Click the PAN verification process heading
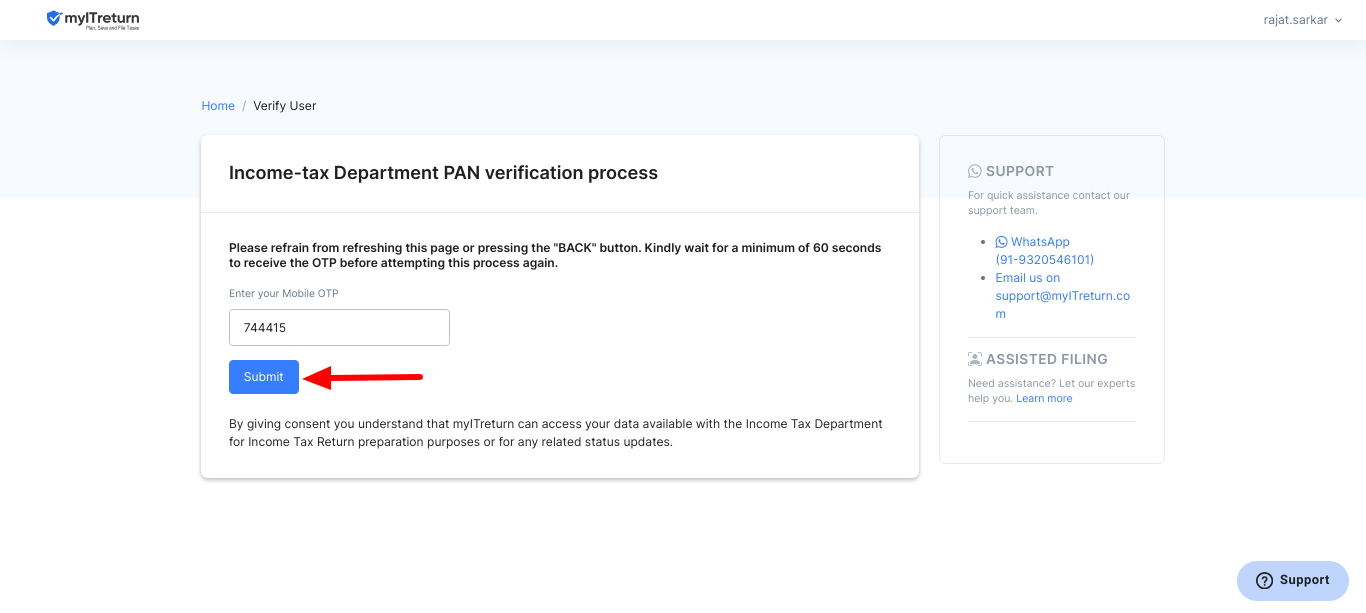The image size is (1366, 613). pos(443,173)
